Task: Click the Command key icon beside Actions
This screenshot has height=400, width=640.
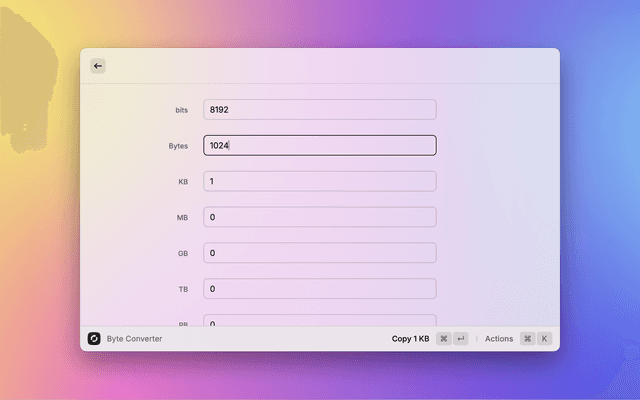Action: tap(527, 339)
